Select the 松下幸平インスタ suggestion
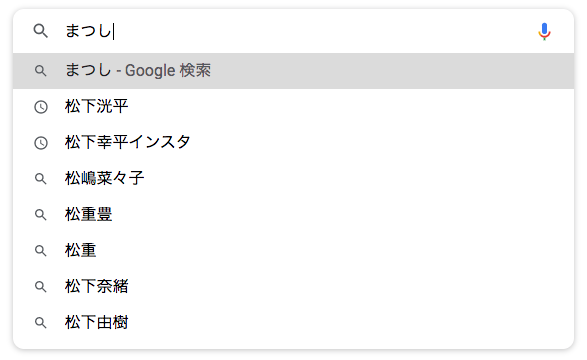 coord(294,143)
